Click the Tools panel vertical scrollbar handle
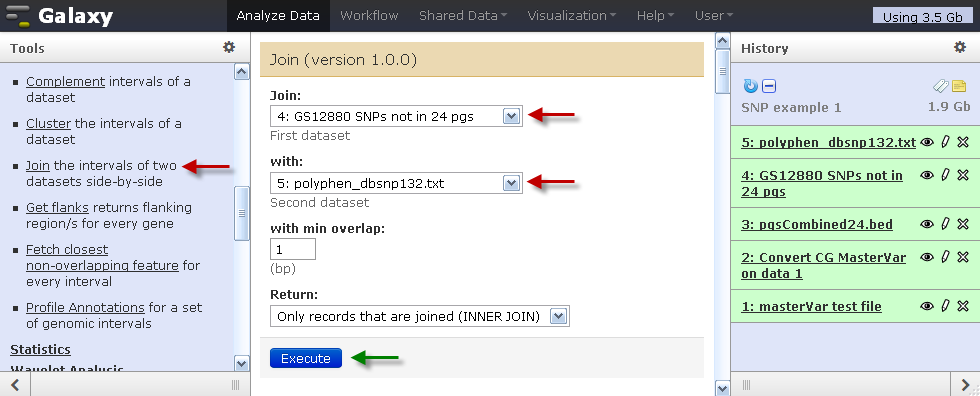This screenshot has width=980, height=396. pos(241,214)
